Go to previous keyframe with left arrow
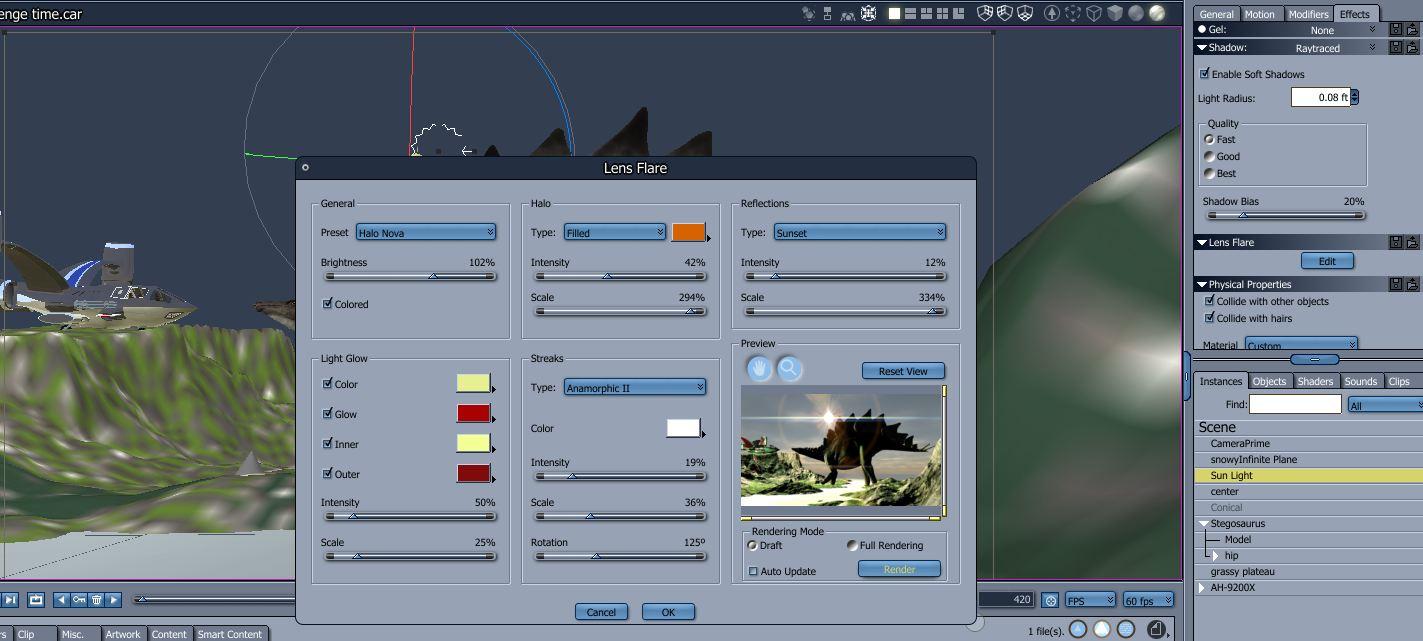 (62, 600)
